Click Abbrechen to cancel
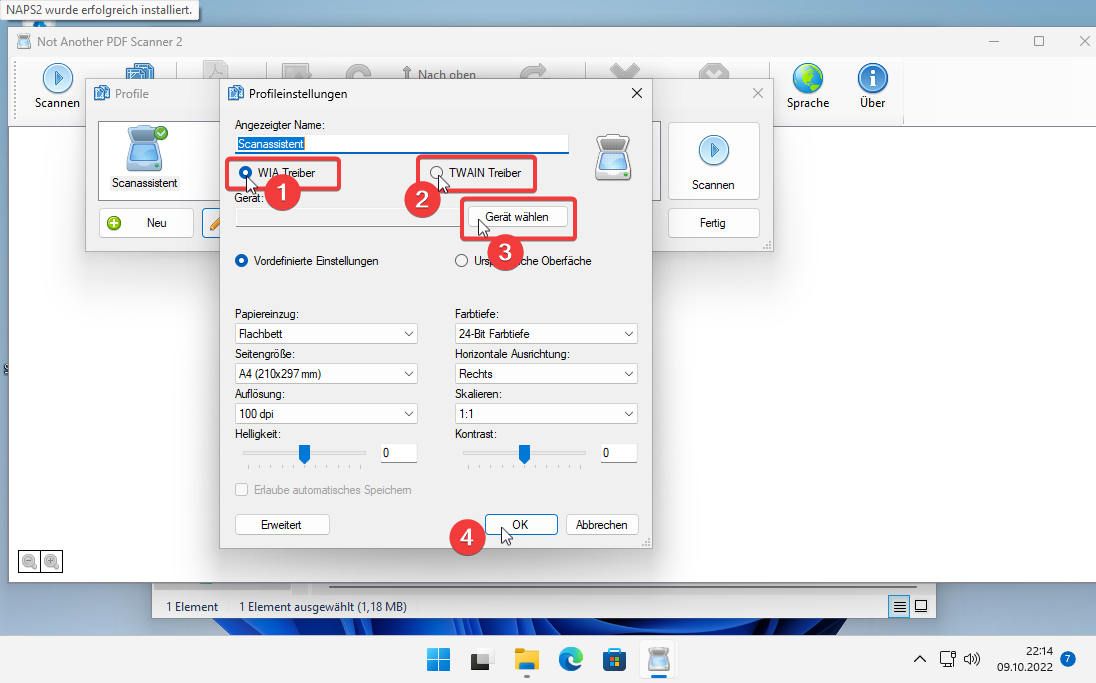The width and height of the screenshot is (1096, 683). [601, 524]
